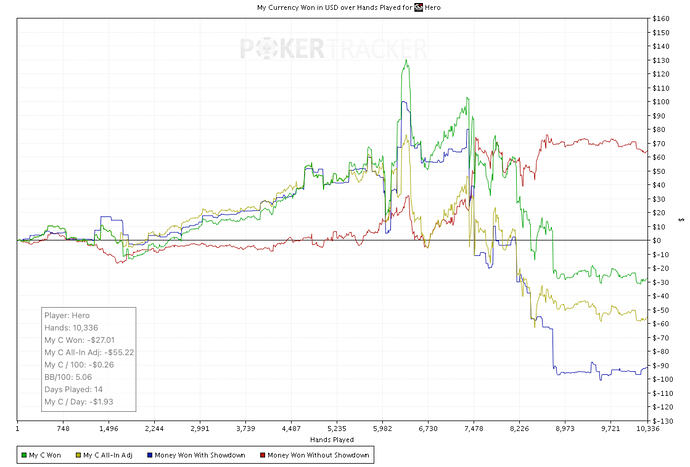690x467 pixels.
Task: Click the My C / Day: -$1.93 stat
Action: pos(78,402)
